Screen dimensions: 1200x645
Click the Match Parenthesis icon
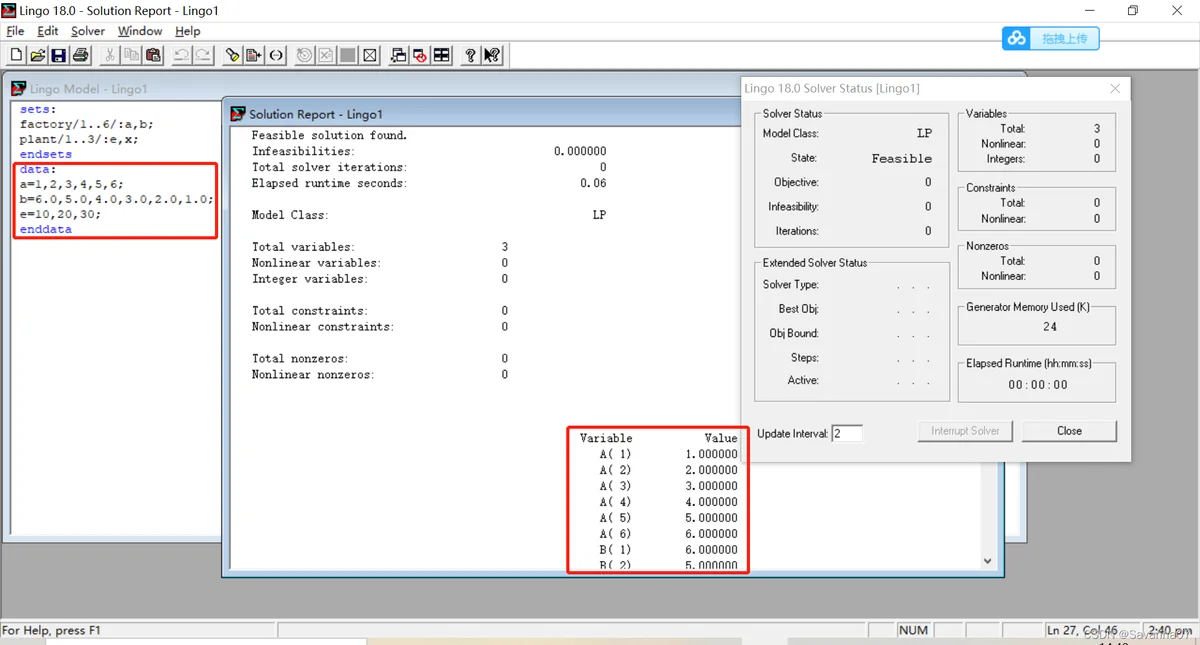(276, 55)
